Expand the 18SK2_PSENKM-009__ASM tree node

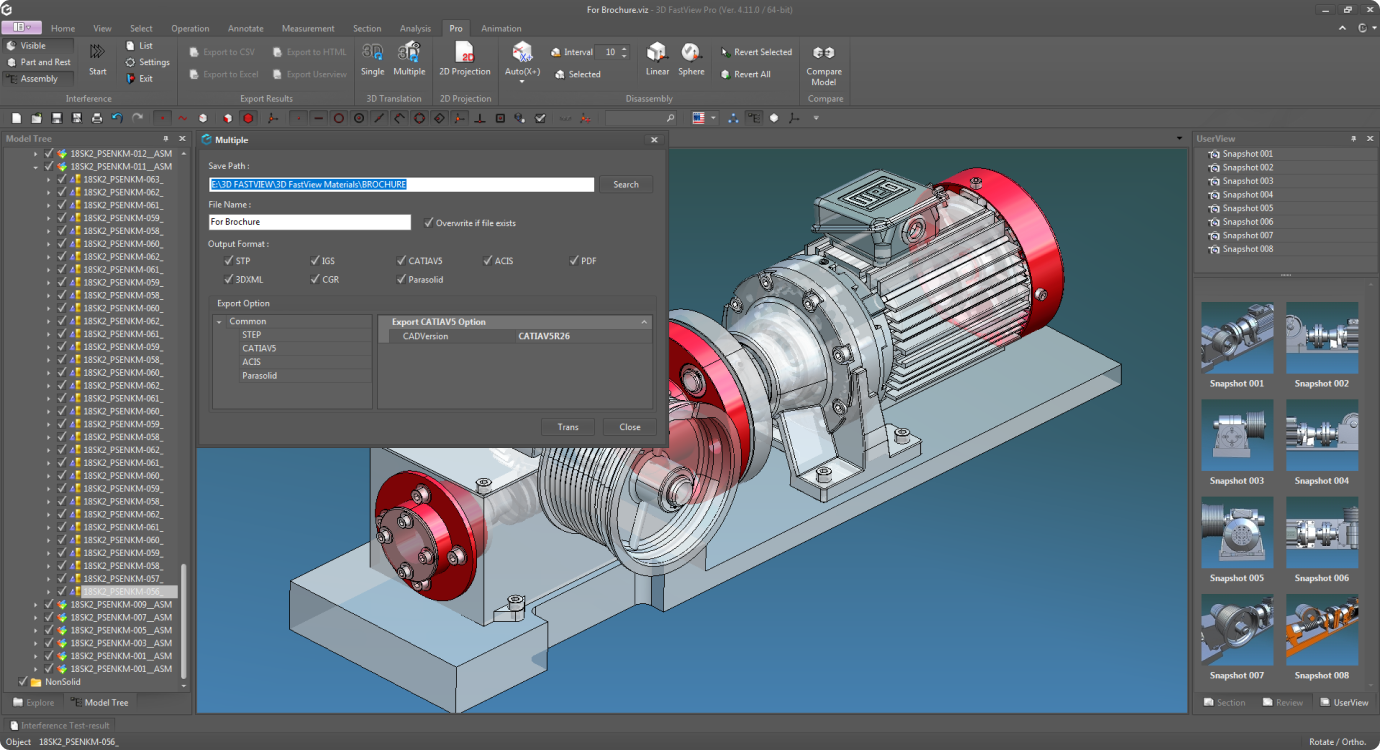tap(36, 605)
